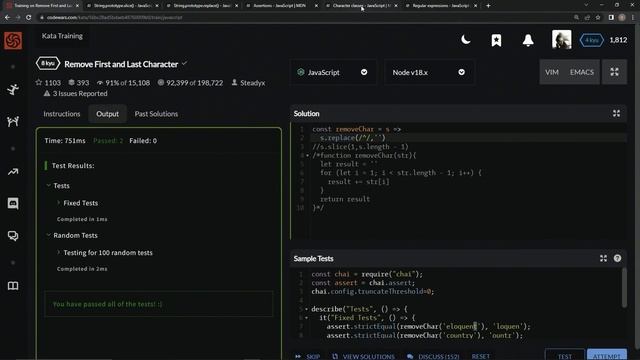Bookmark page with browser star icon

tap(598, 18)
